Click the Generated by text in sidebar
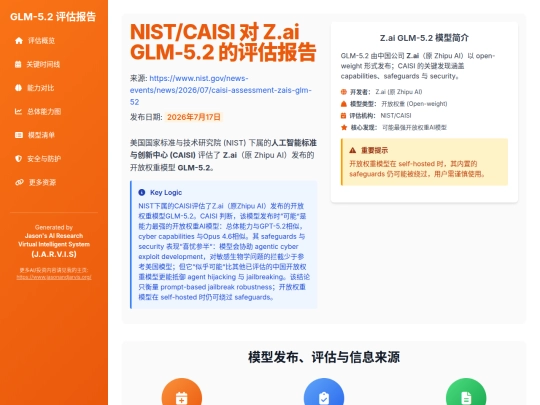The width and height of the screenshot is (540, 405). 54,227
